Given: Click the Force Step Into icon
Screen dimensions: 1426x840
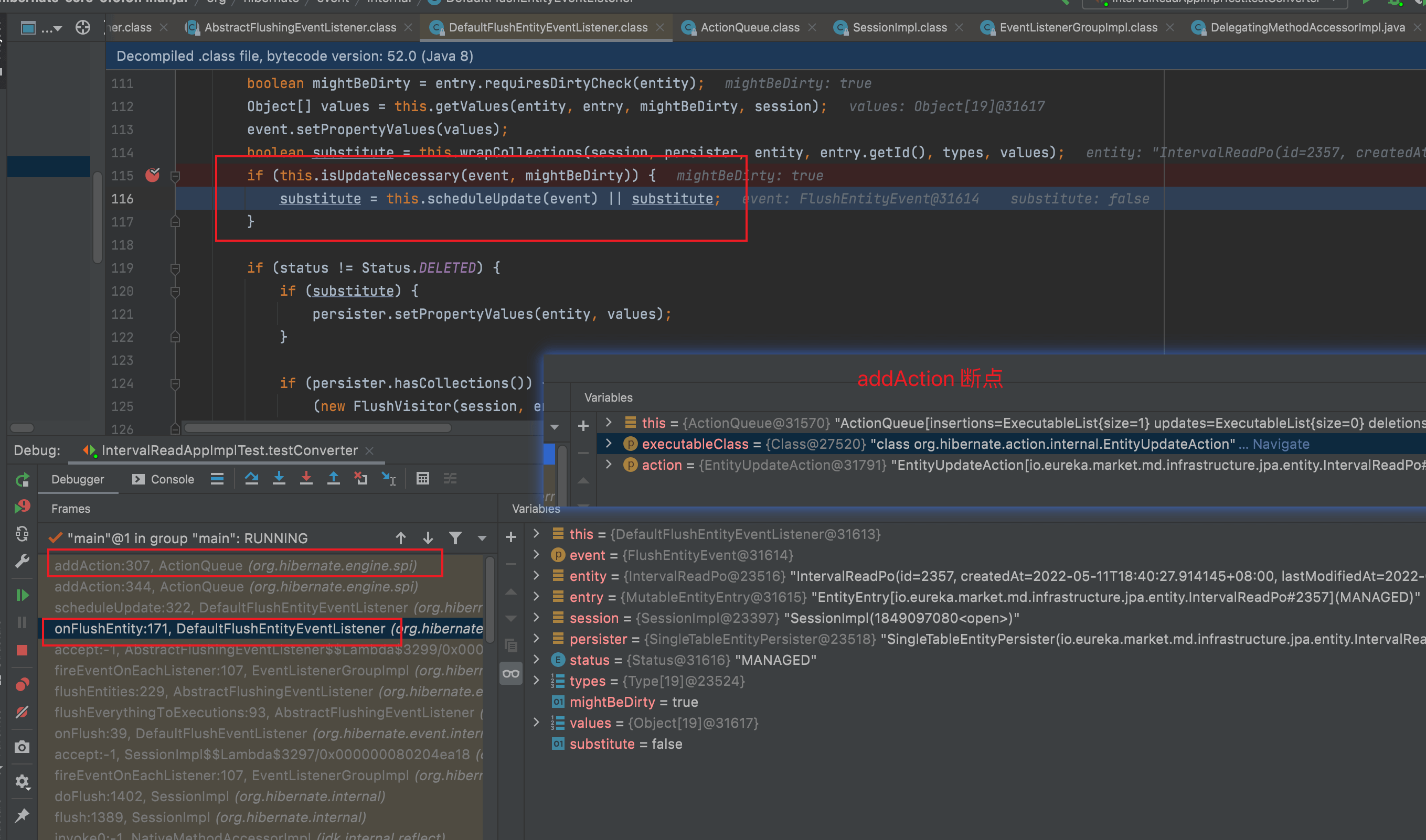Looking at the screenshot, I should point(306,479).
